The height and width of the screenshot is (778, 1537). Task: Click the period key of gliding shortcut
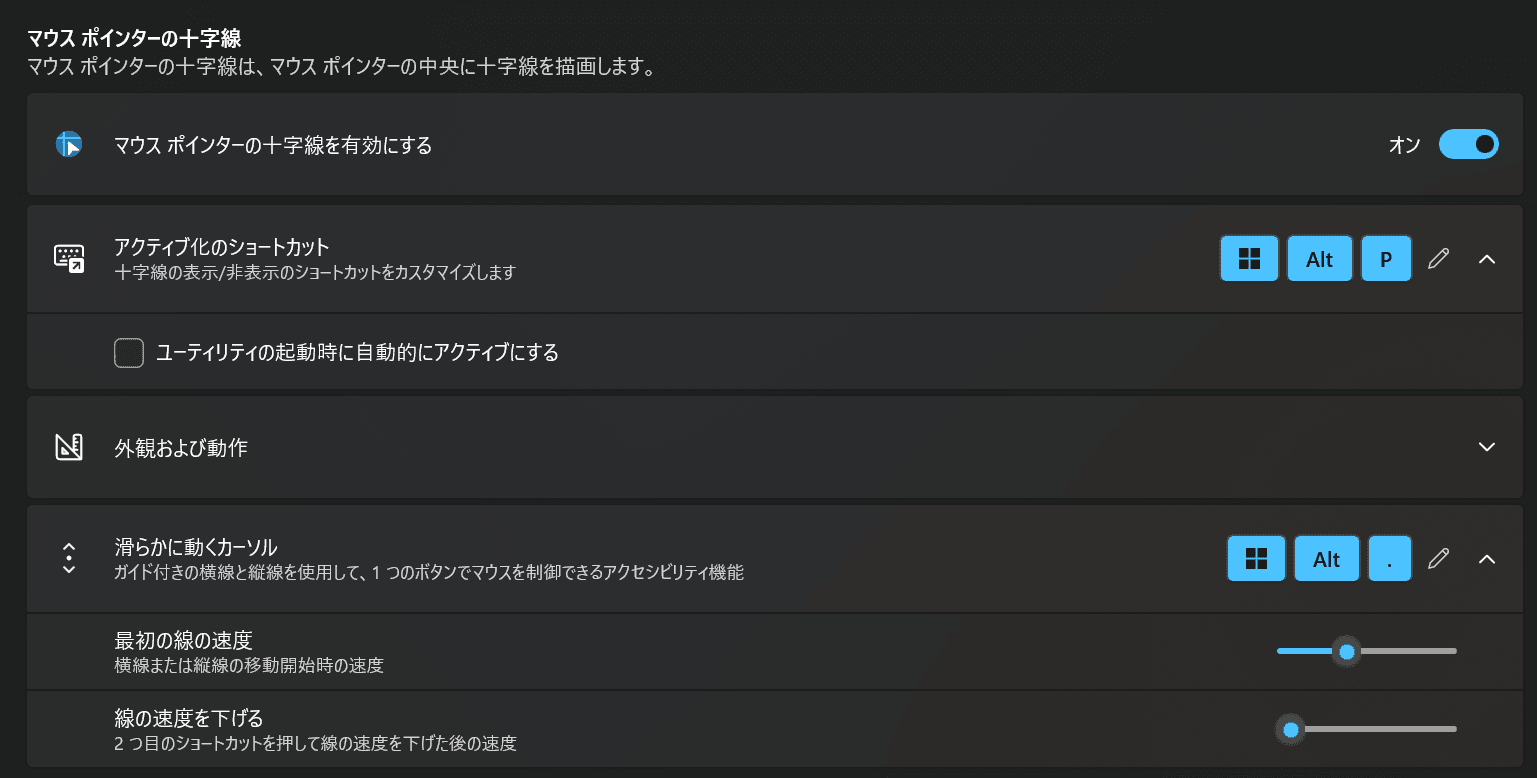click(x=1389, y=559)
